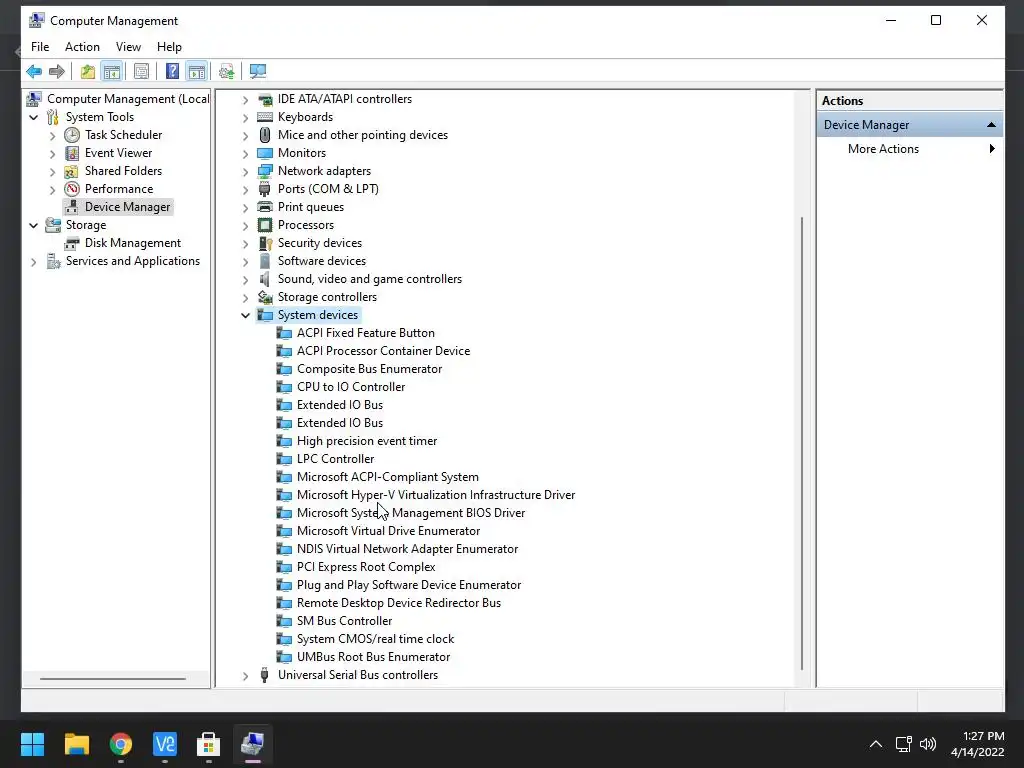Select SM Bus Controller device
Viewport: 1024px width, 768px height.
click(x=344, y=621)
